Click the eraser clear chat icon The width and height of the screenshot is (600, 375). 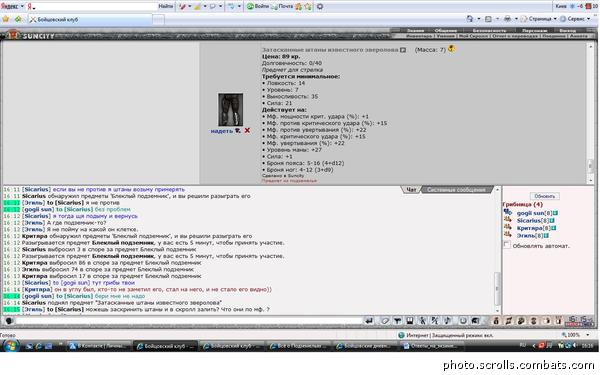pyautogui.click(x=385, y=321)
